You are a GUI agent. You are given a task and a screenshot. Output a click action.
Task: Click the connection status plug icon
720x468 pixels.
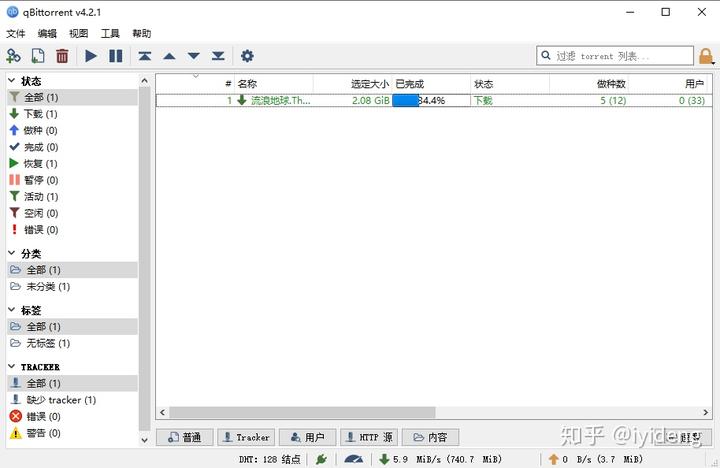pos(321,459)
